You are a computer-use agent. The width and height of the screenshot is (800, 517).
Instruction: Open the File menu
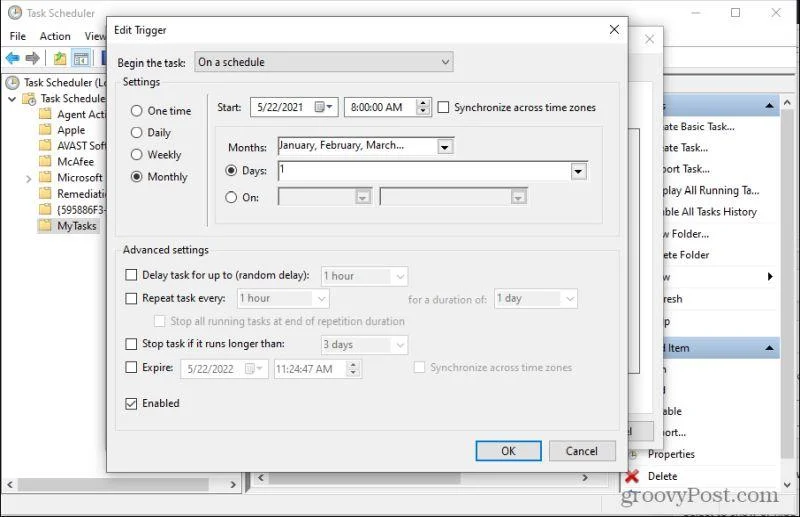[x=17, y=36]
